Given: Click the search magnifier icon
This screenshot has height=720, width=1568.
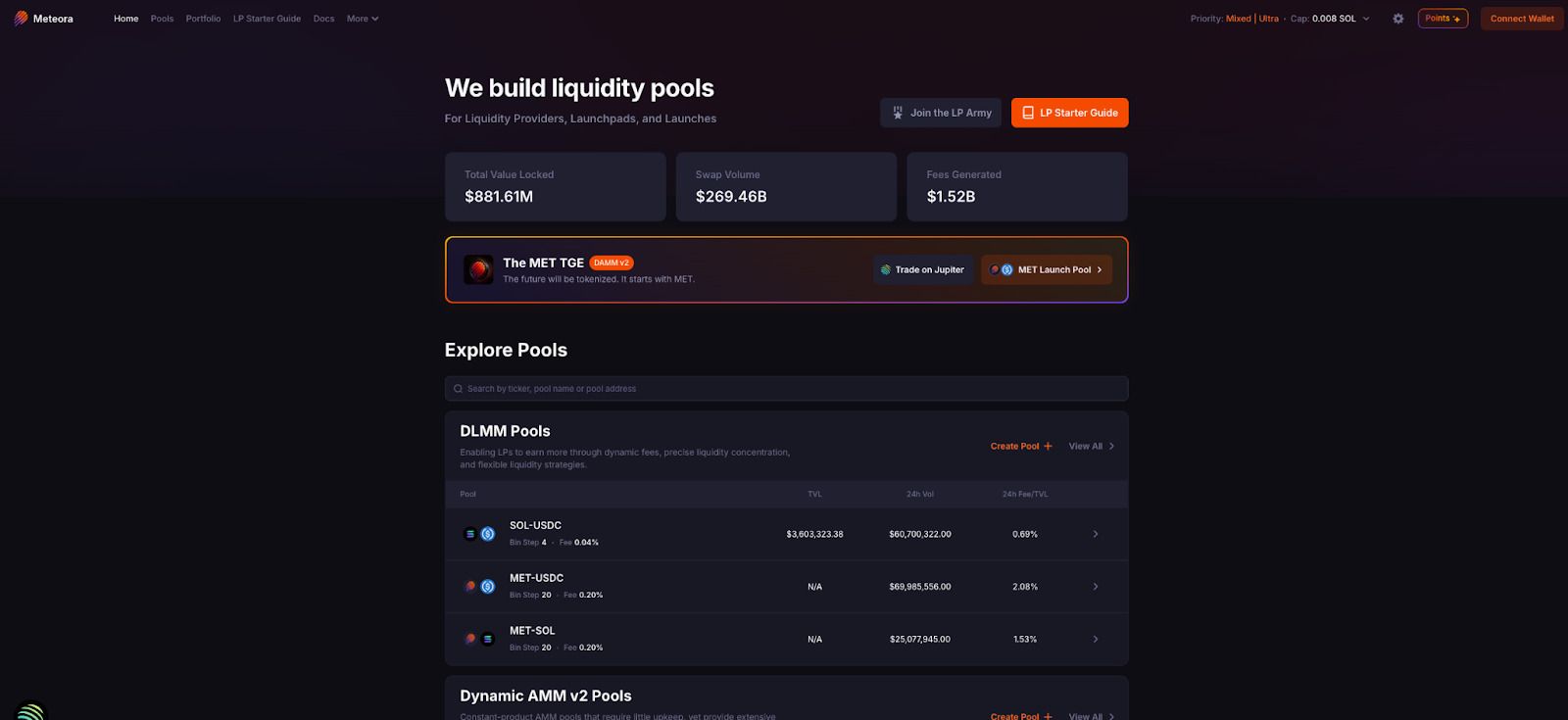Looking at the screenshot, I should (458, 389).
